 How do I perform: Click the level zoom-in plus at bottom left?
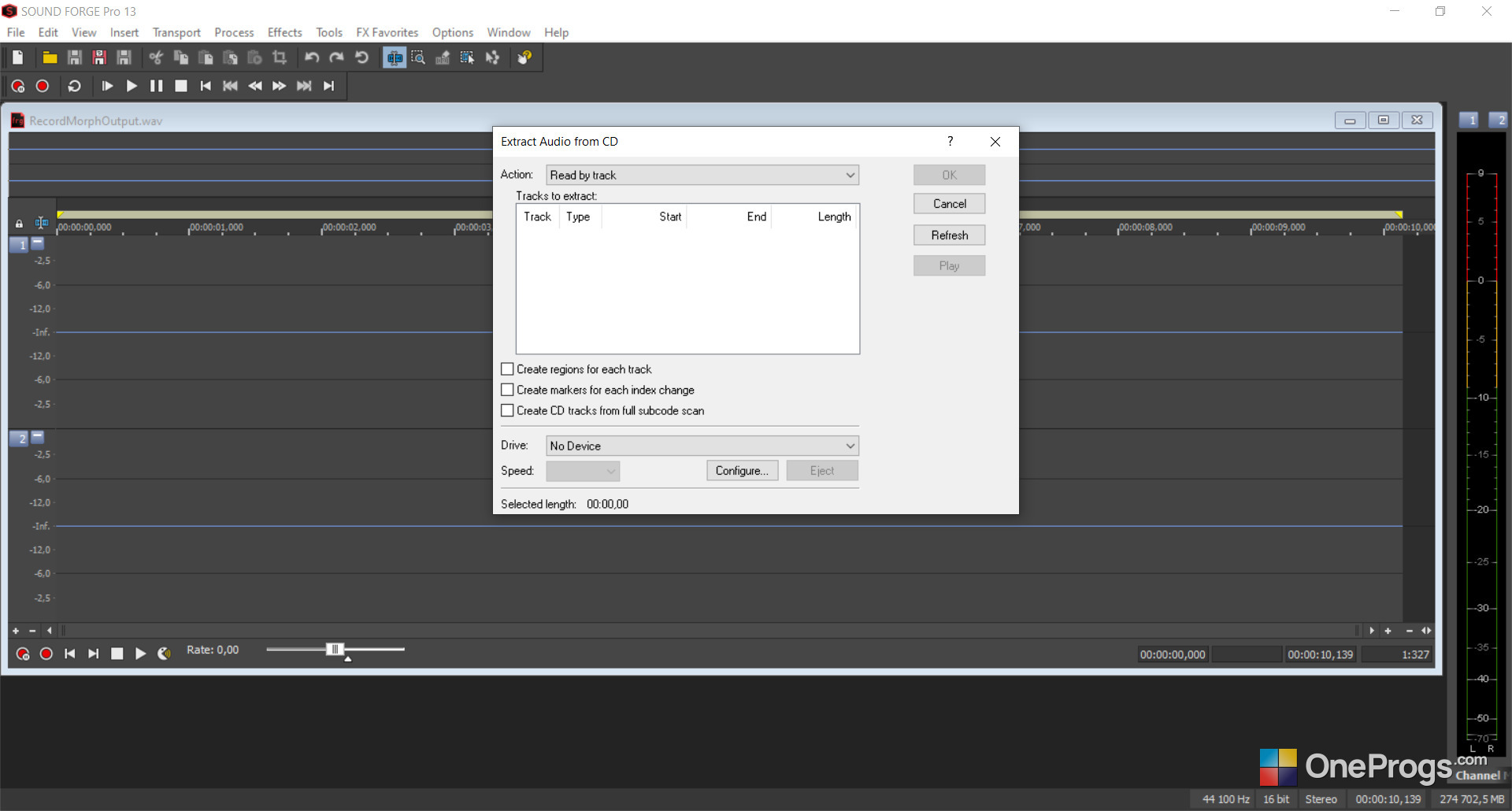click(16, 631)
